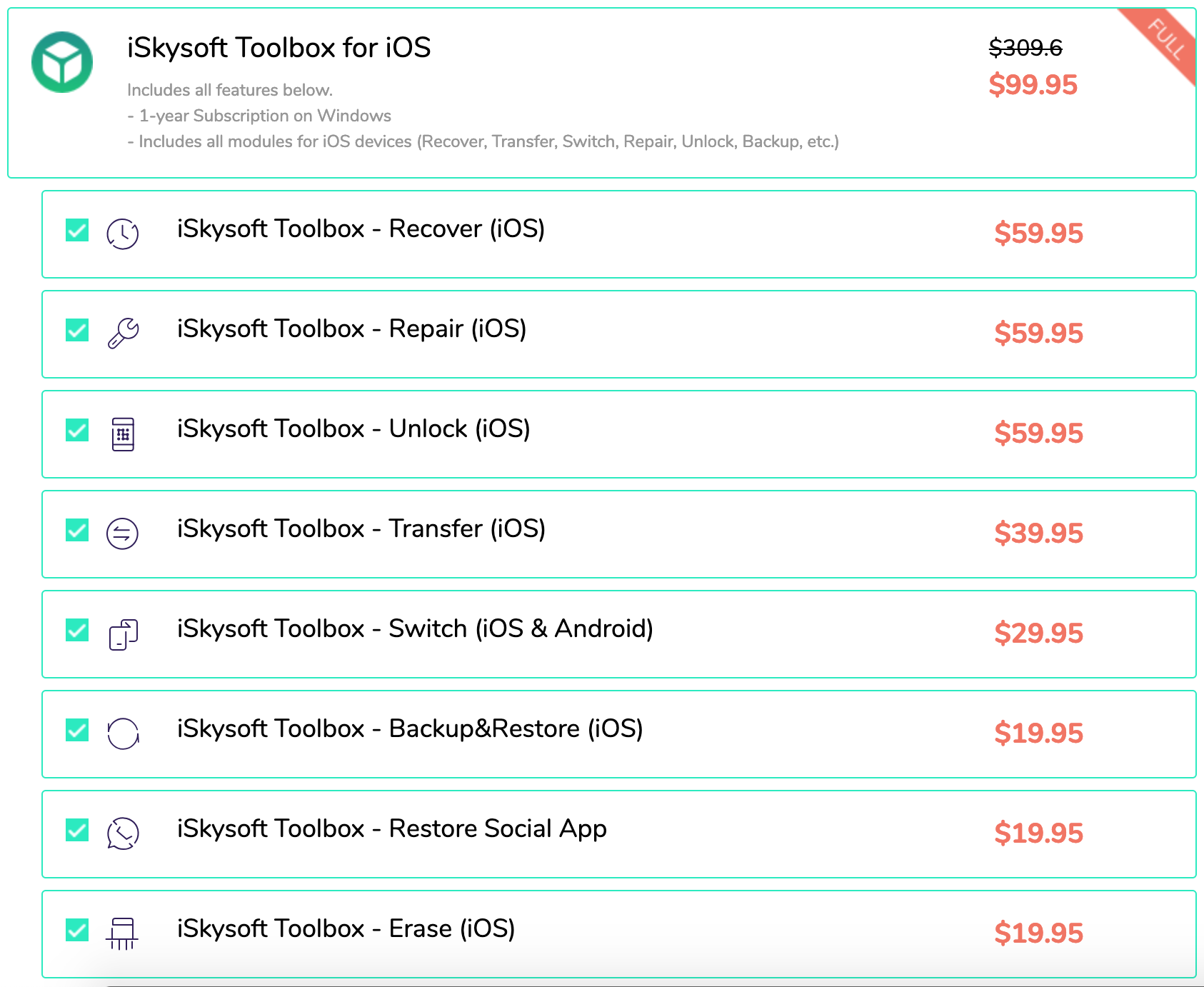Click the Erase shredder icon
1204x987 pixels.
pos(122,933)
